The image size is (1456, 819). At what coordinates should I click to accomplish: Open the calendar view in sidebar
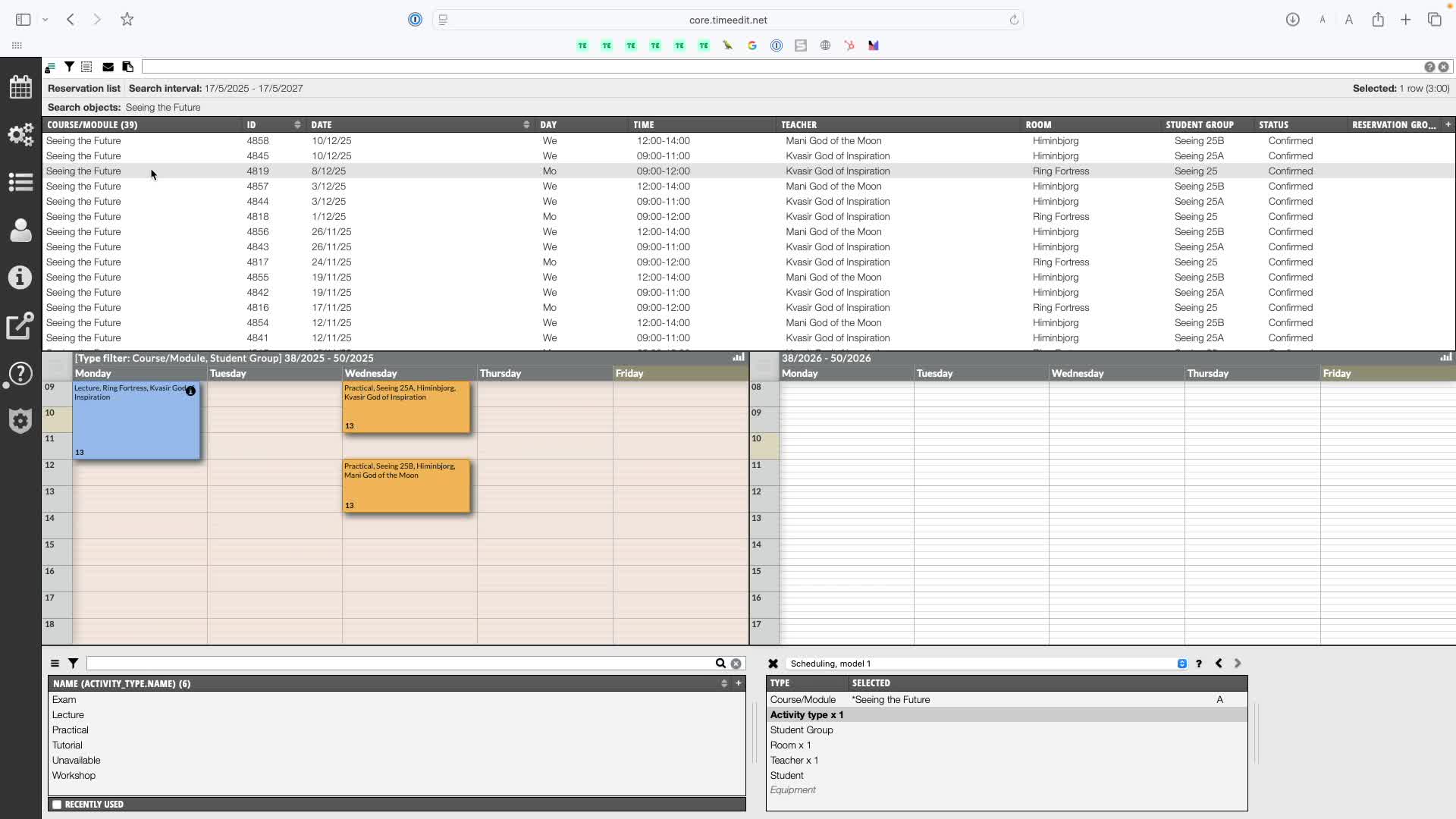coord(20,86)
